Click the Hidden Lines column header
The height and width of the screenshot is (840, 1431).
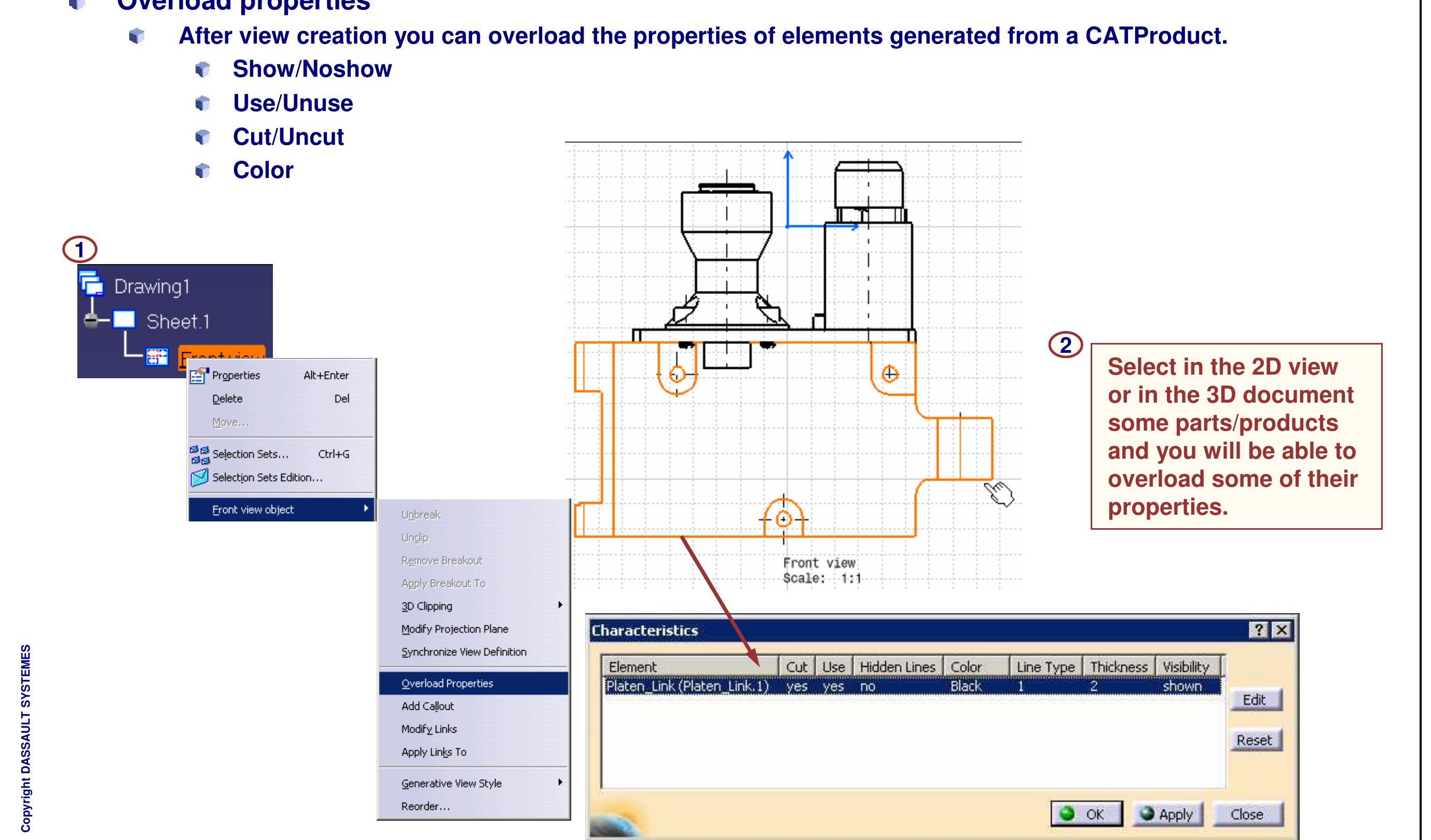(x=898, y=667)
